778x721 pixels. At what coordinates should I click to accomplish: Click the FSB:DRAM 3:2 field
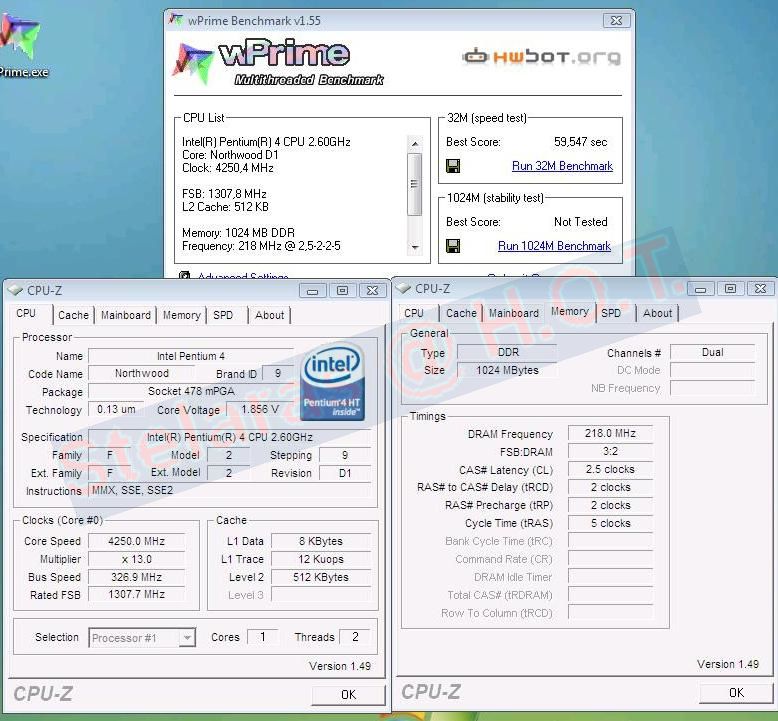coord(610,451)
